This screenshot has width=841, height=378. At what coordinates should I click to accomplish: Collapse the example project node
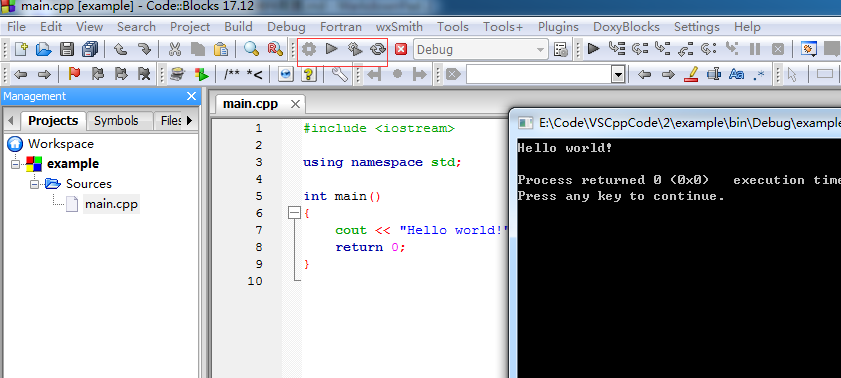15,164
